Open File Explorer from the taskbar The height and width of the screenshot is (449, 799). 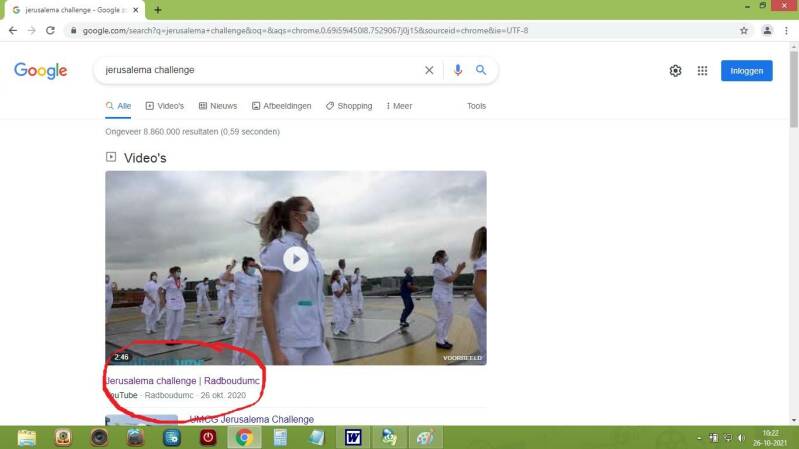(x=27, y=438)
